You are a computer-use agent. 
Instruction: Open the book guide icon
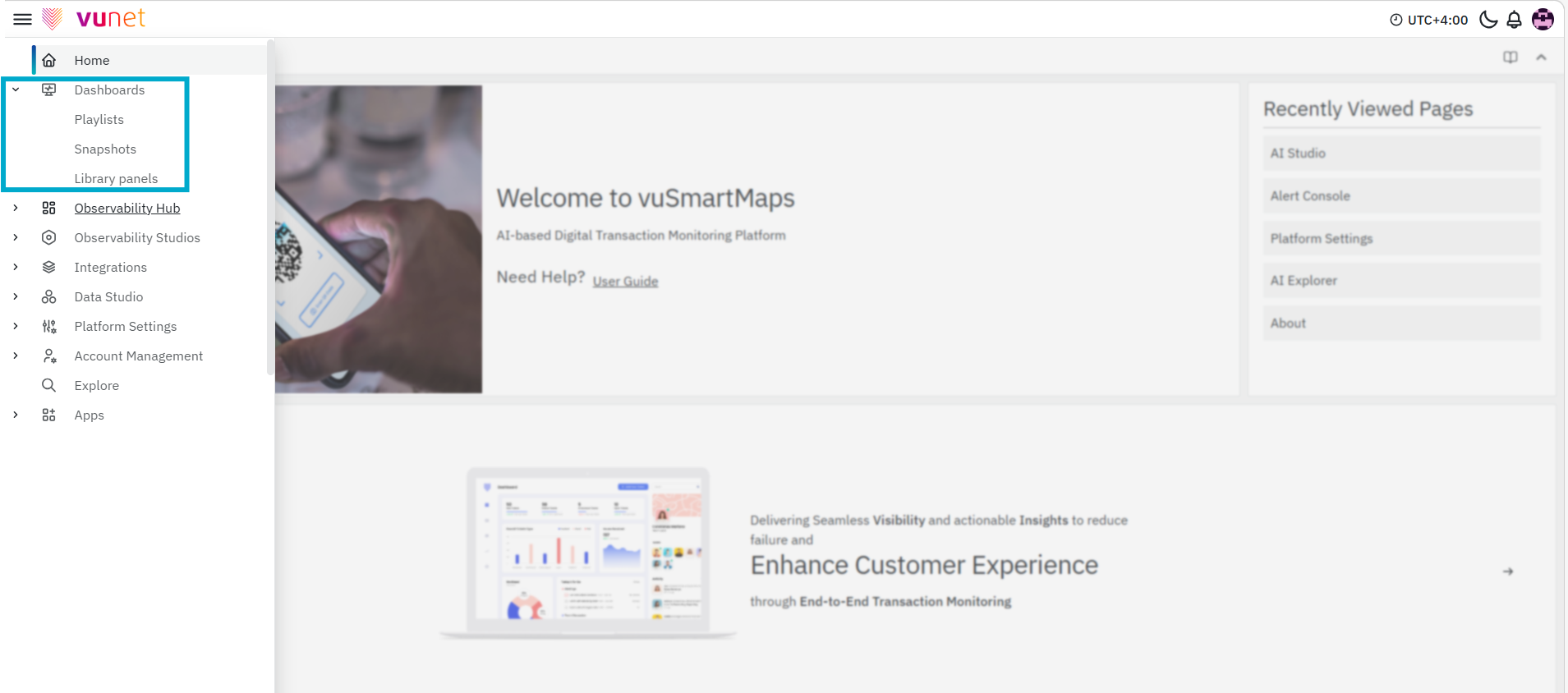(1510, 57)
